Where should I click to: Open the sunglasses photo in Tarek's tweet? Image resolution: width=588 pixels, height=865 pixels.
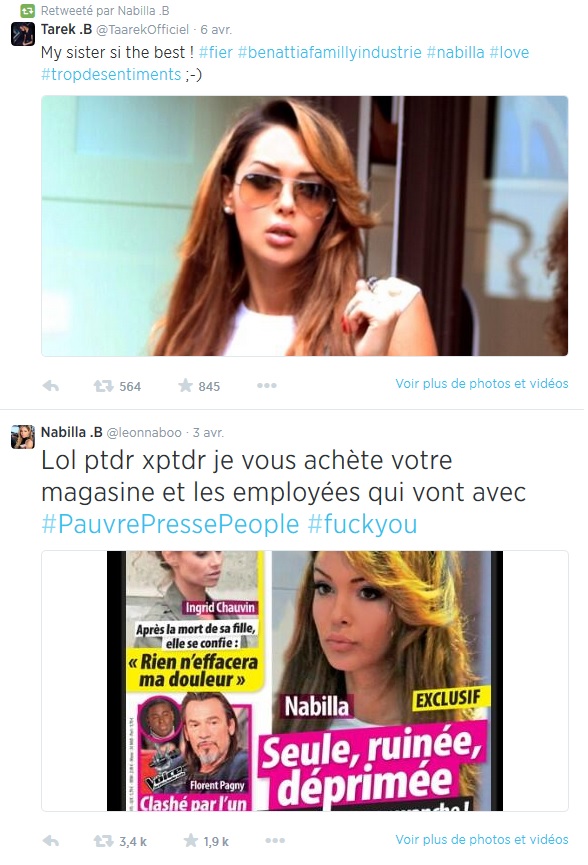coord(304,226)
